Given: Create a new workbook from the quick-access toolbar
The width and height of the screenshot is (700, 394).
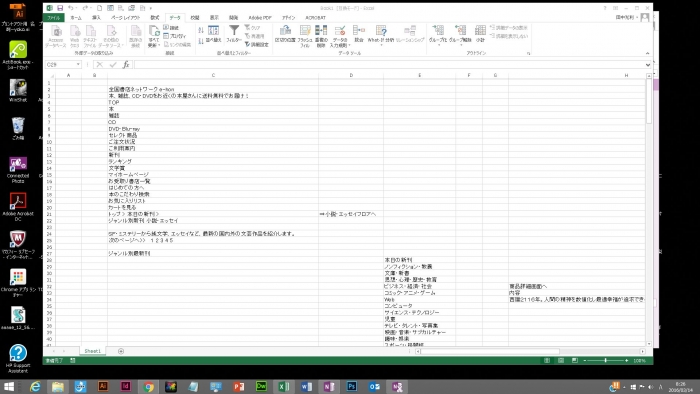Looking at the screenshot, I should pyautogui.click(x=99, y=8).
